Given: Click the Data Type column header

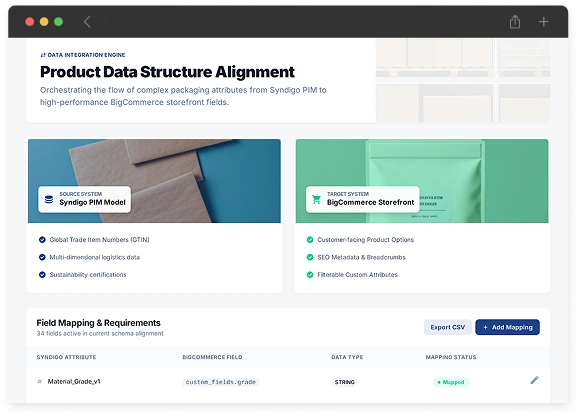Looking at the screenshot, I should (x=347, y=357).
